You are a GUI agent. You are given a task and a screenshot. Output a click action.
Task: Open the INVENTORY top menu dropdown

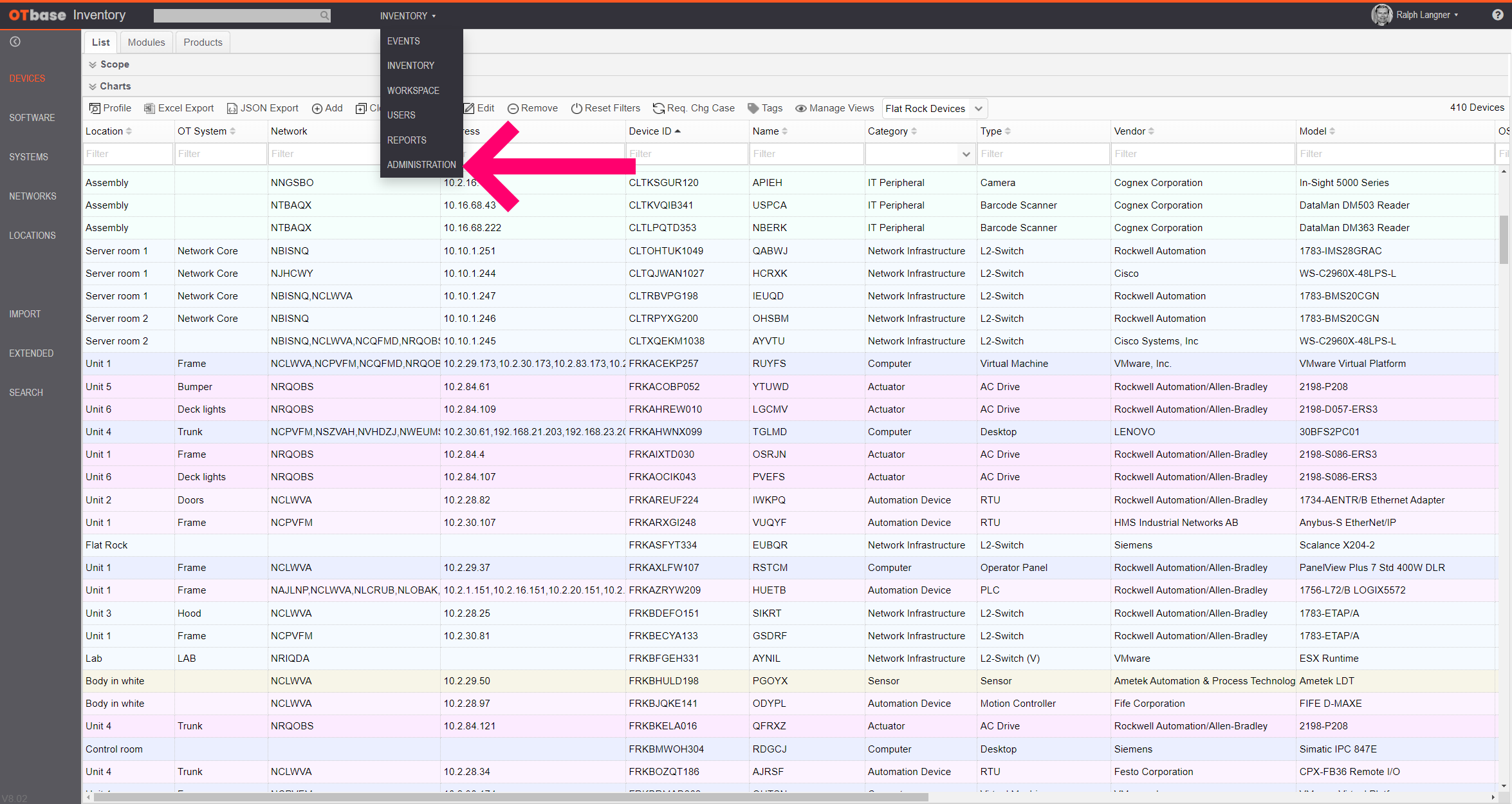(408, 15)
